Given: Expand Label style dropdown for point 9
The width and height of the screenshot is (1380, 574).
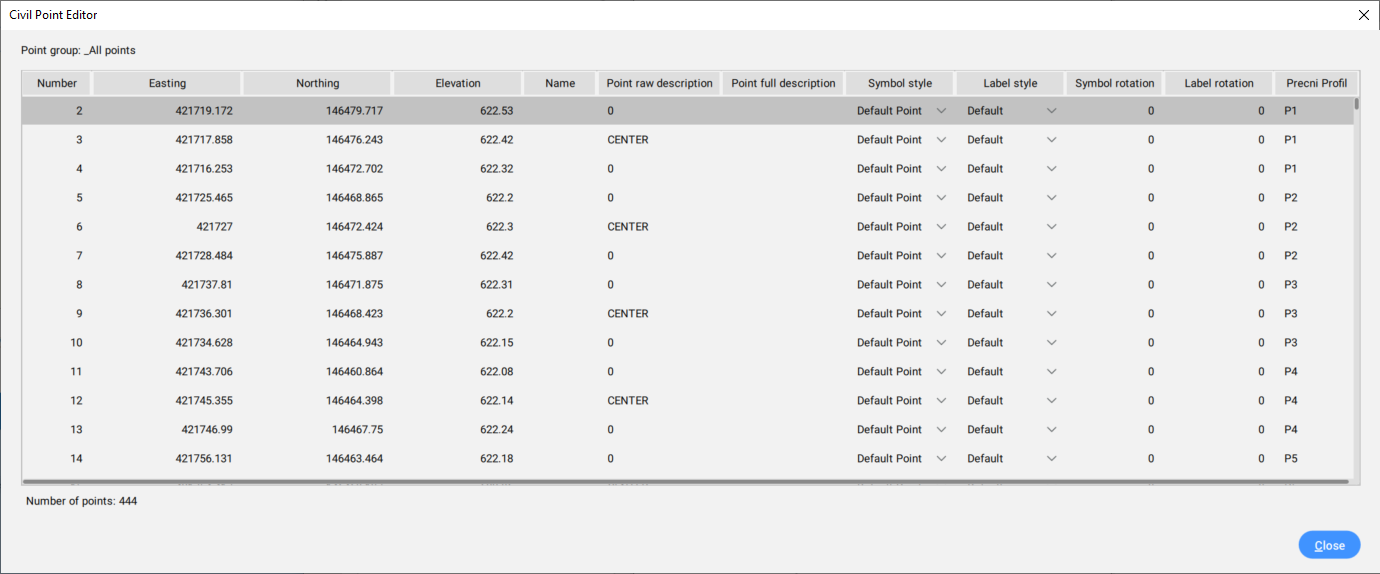Looking at the screenshot, I should pyautogui.click(x=1051, y=314).
